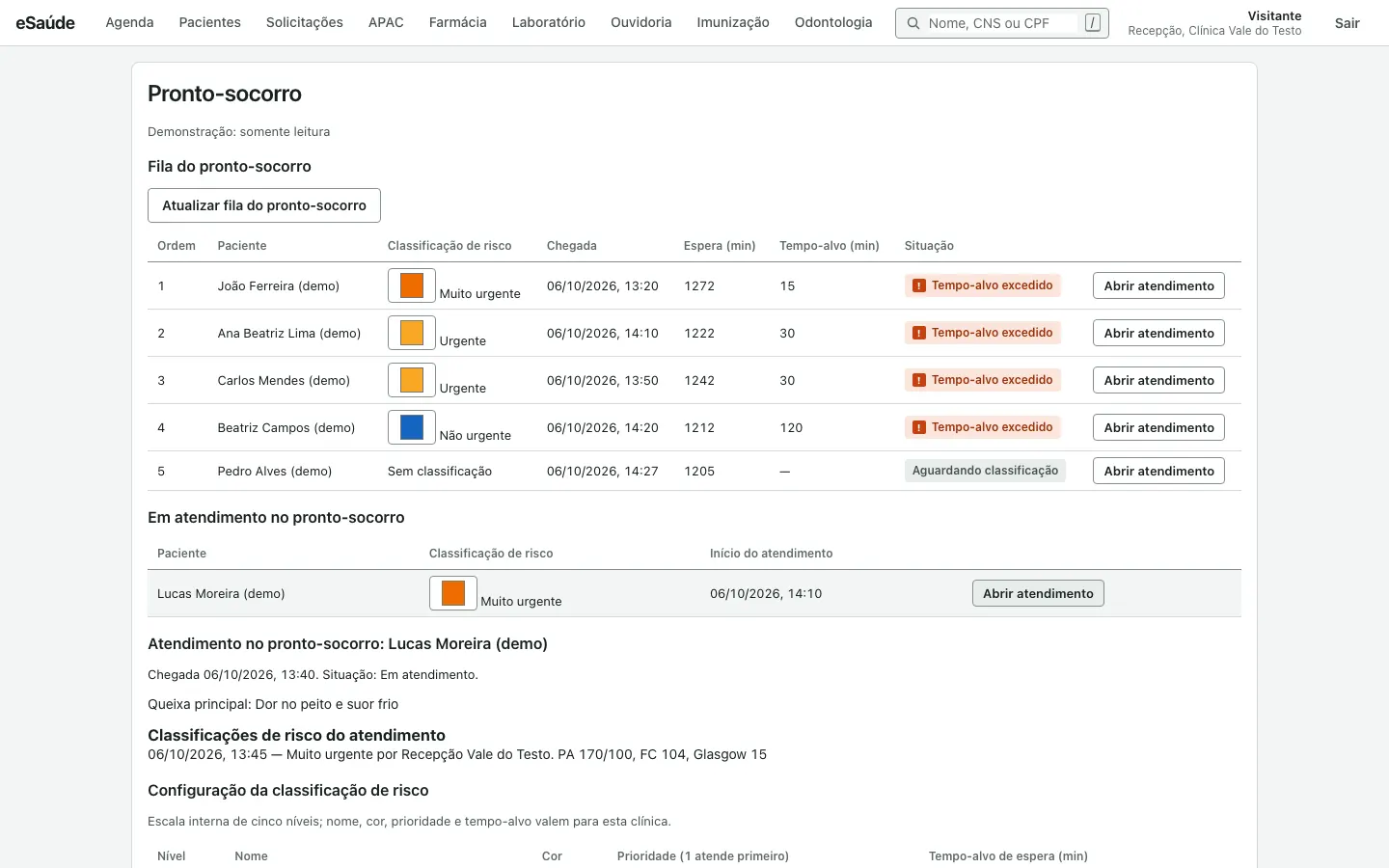Click the warning icon in Ana Beatriz Lima's row
This screenshot has height=868, width=1389.
click(x=919, y=333)
